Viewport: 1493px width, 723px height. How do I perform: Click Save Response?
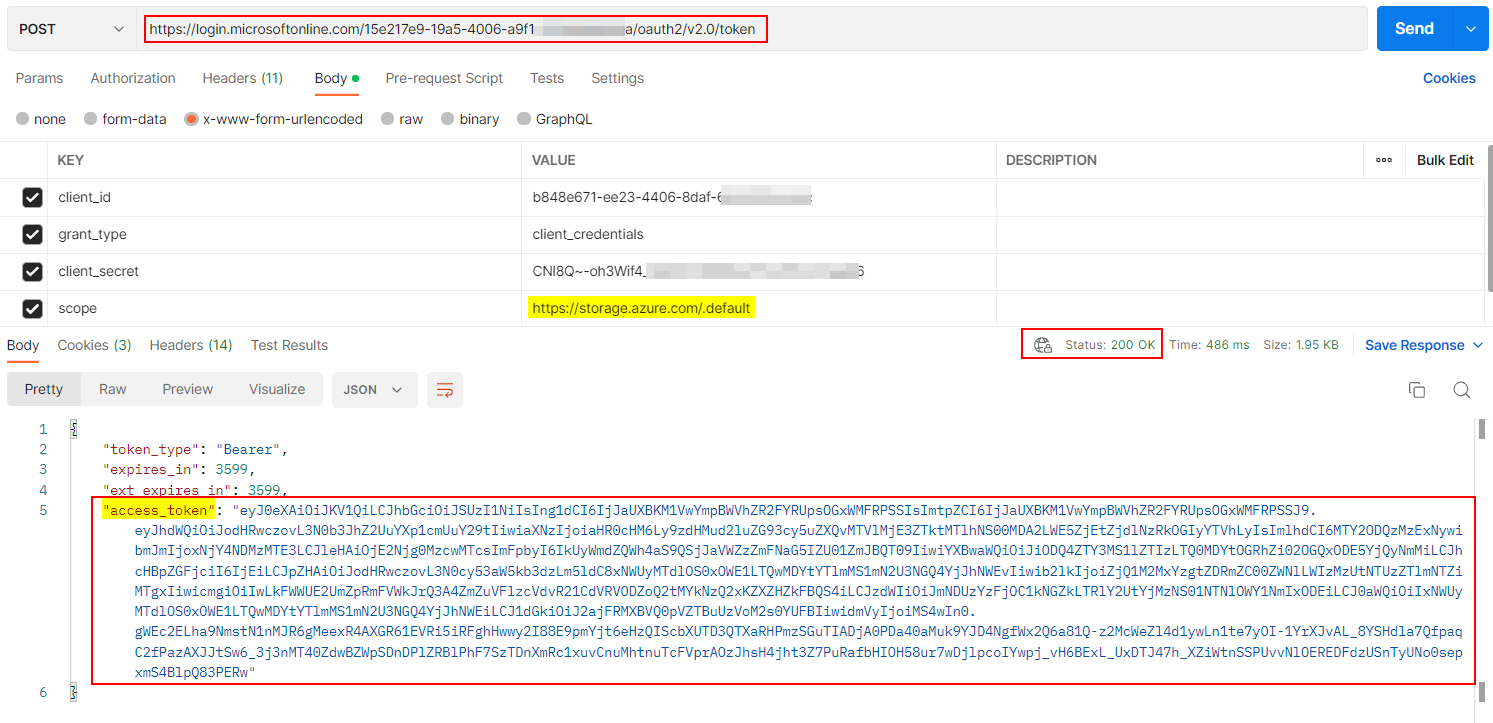point(1414,345)
